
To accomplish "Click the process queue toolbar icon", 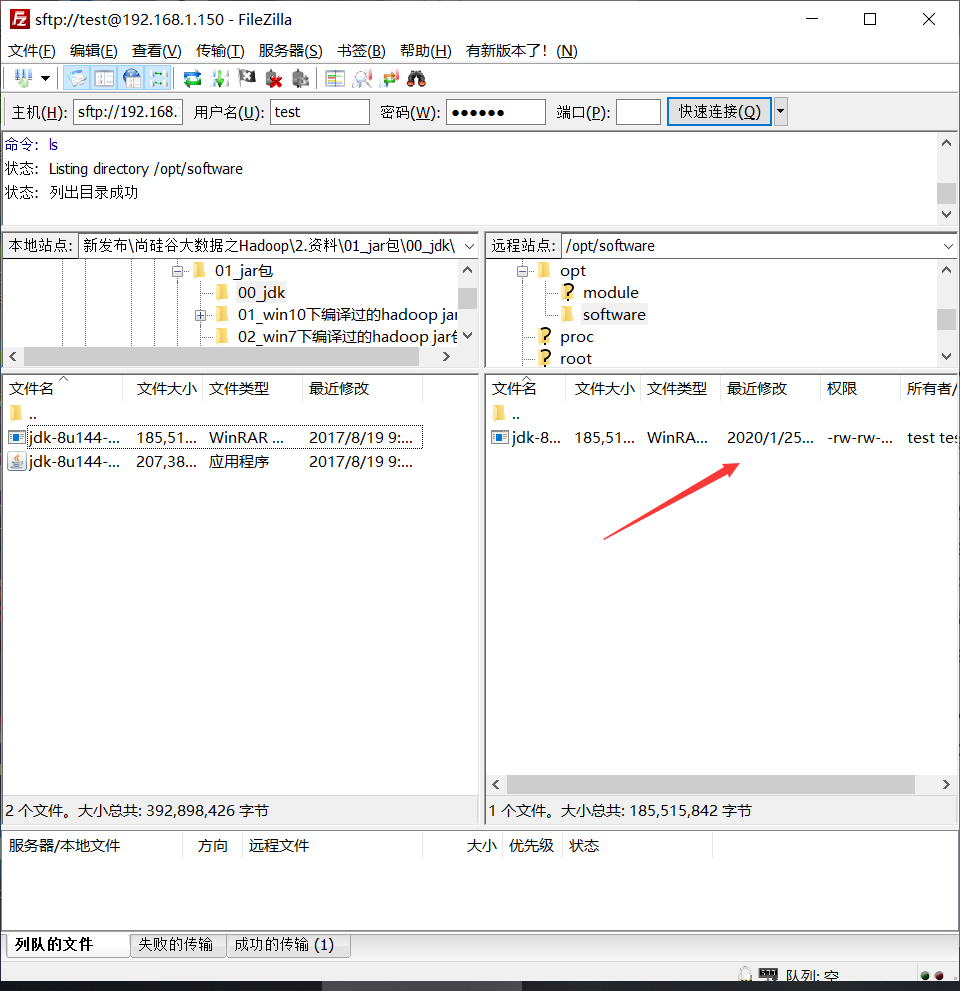I will [x=219, y=78].
